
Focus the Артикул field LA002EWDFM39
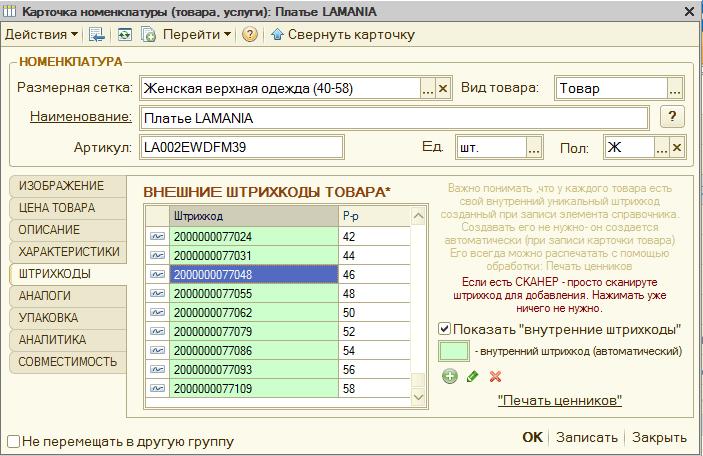pyautogui.click(x=242, y=147)
